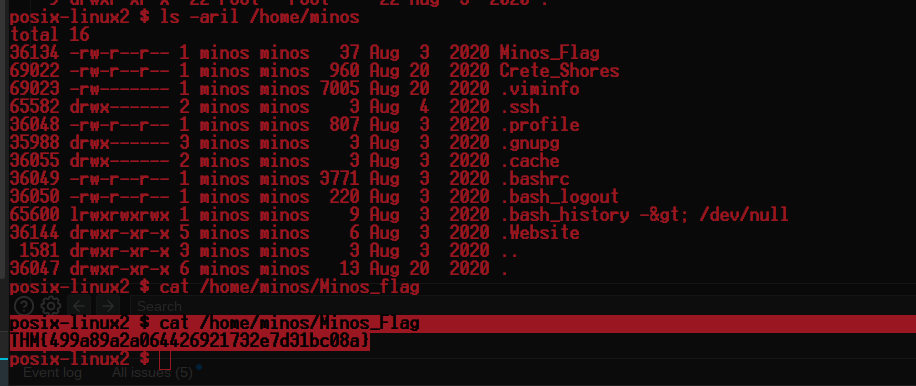Click the .viminfo file entry

pyautogui.click(x=539, y=89)
